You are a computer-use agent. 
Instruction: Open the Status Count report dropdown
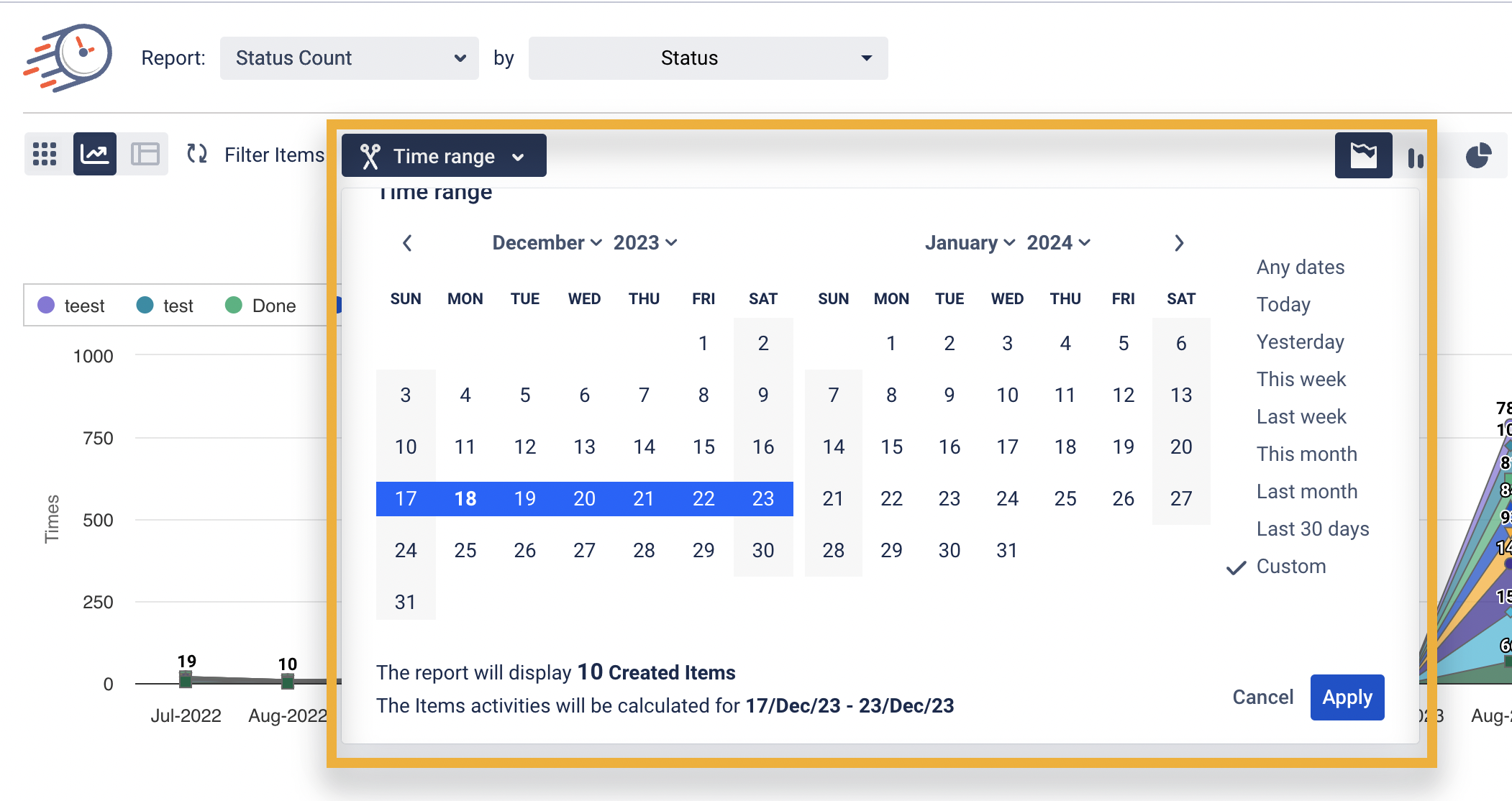coord(349,58)
